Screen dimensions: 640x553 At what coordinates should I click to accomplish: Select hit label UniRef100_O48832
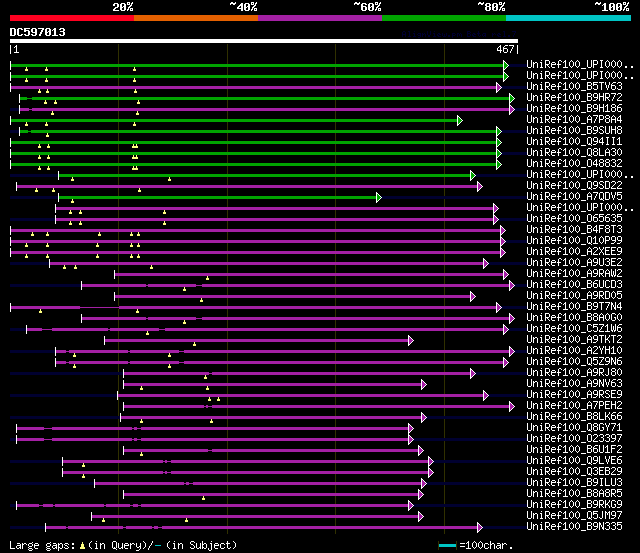pyautogui.click(x=574, y=164)
